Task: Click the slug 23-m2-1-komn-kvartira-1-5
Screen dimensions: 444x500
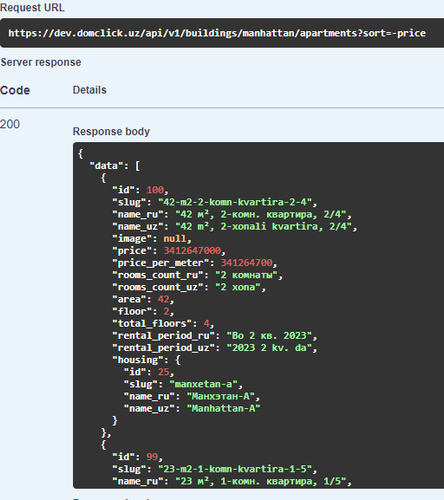Action: click(235, 469)
